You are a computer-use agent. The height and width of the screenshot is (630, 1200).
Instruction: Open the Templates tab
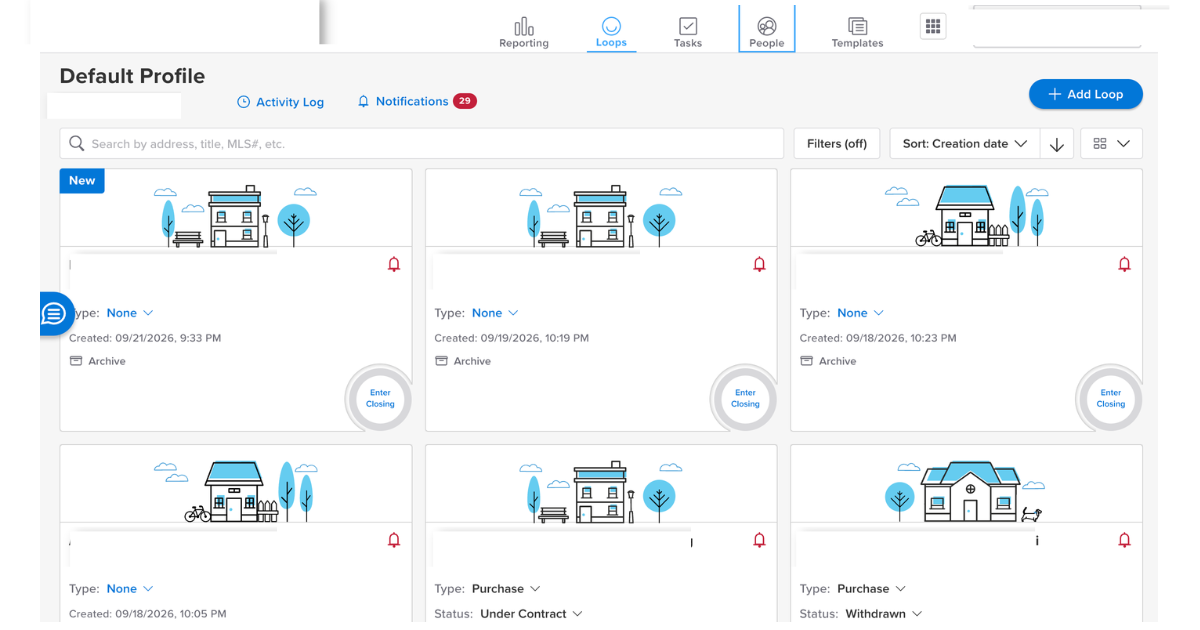point(857,32)
